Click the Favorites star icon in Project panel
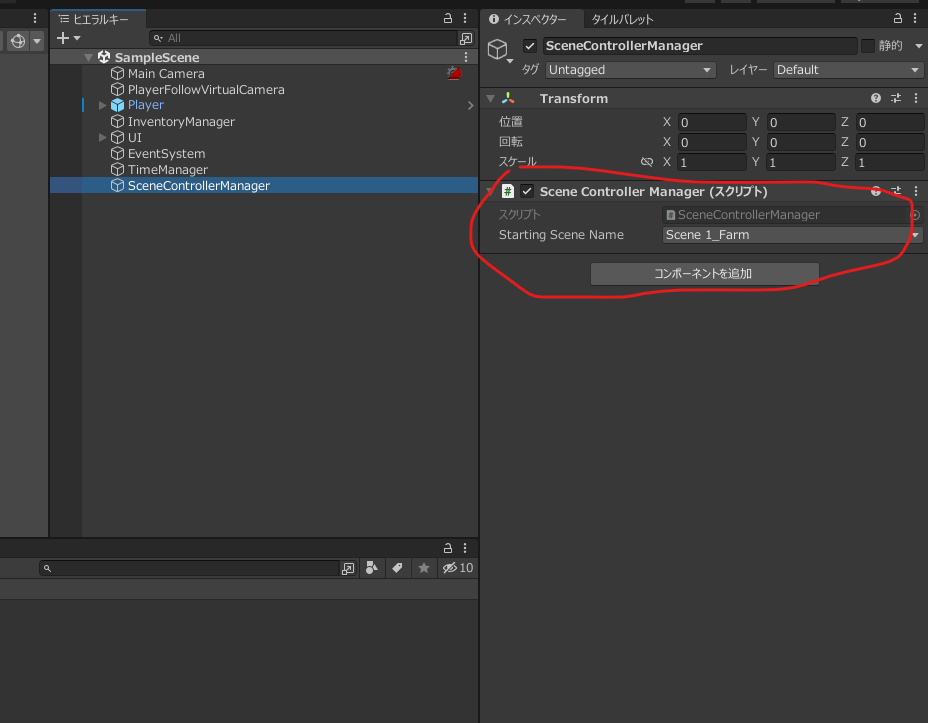The width and height of the screenshot is (928, 723). [424, 568]
